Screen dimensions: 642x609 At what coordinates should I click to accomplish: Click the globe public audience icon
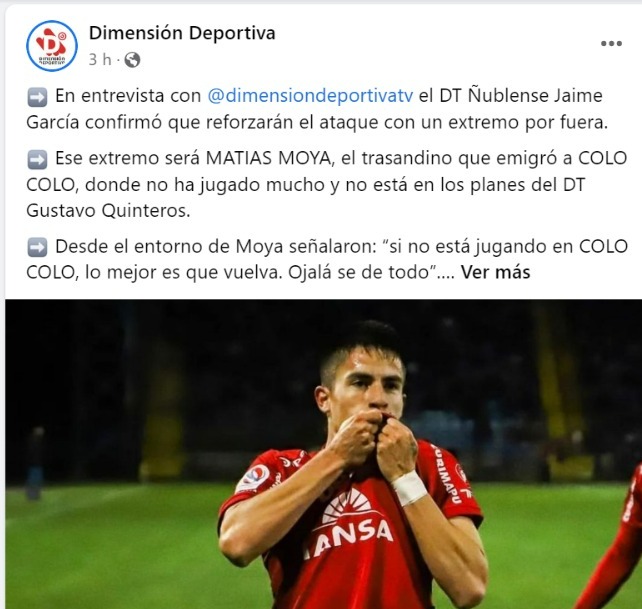[132, 60]
